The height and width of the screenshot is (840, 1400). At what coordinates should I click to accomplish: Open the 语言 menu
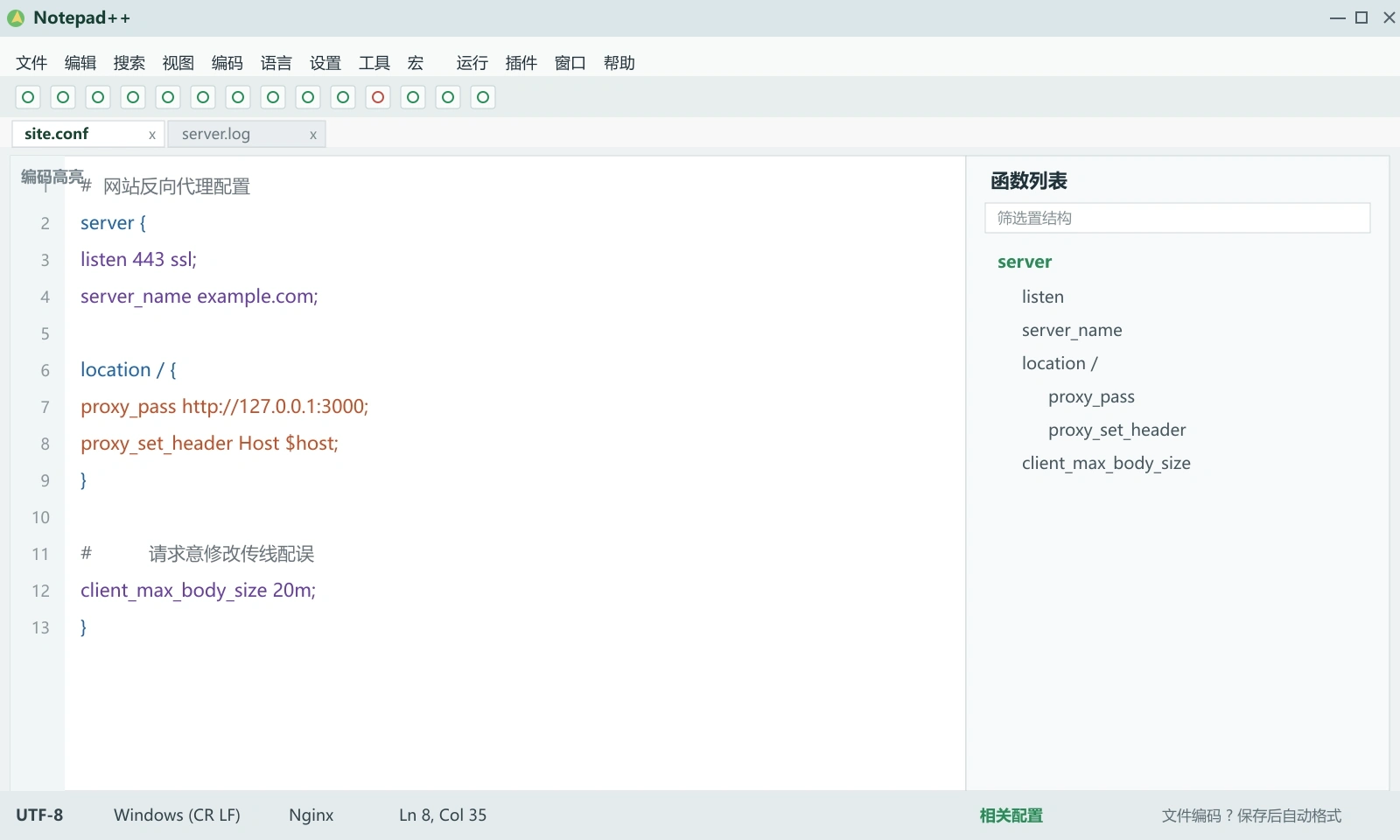(x=276, y=63)
